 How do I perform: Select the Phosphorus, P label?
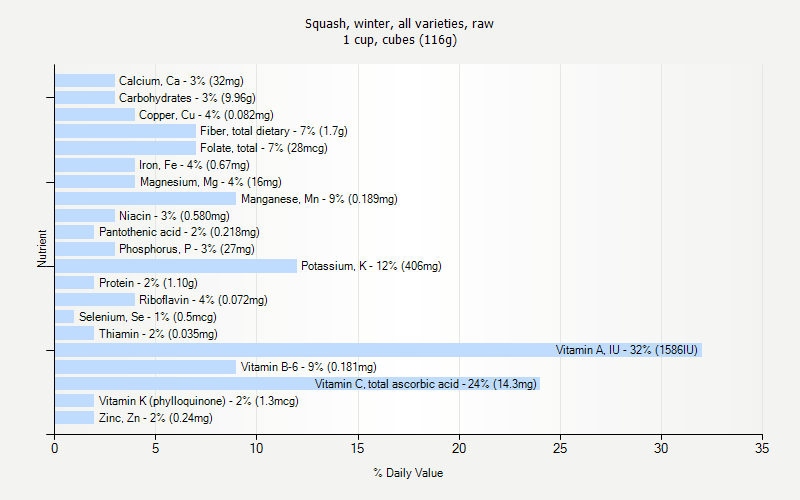187,249
